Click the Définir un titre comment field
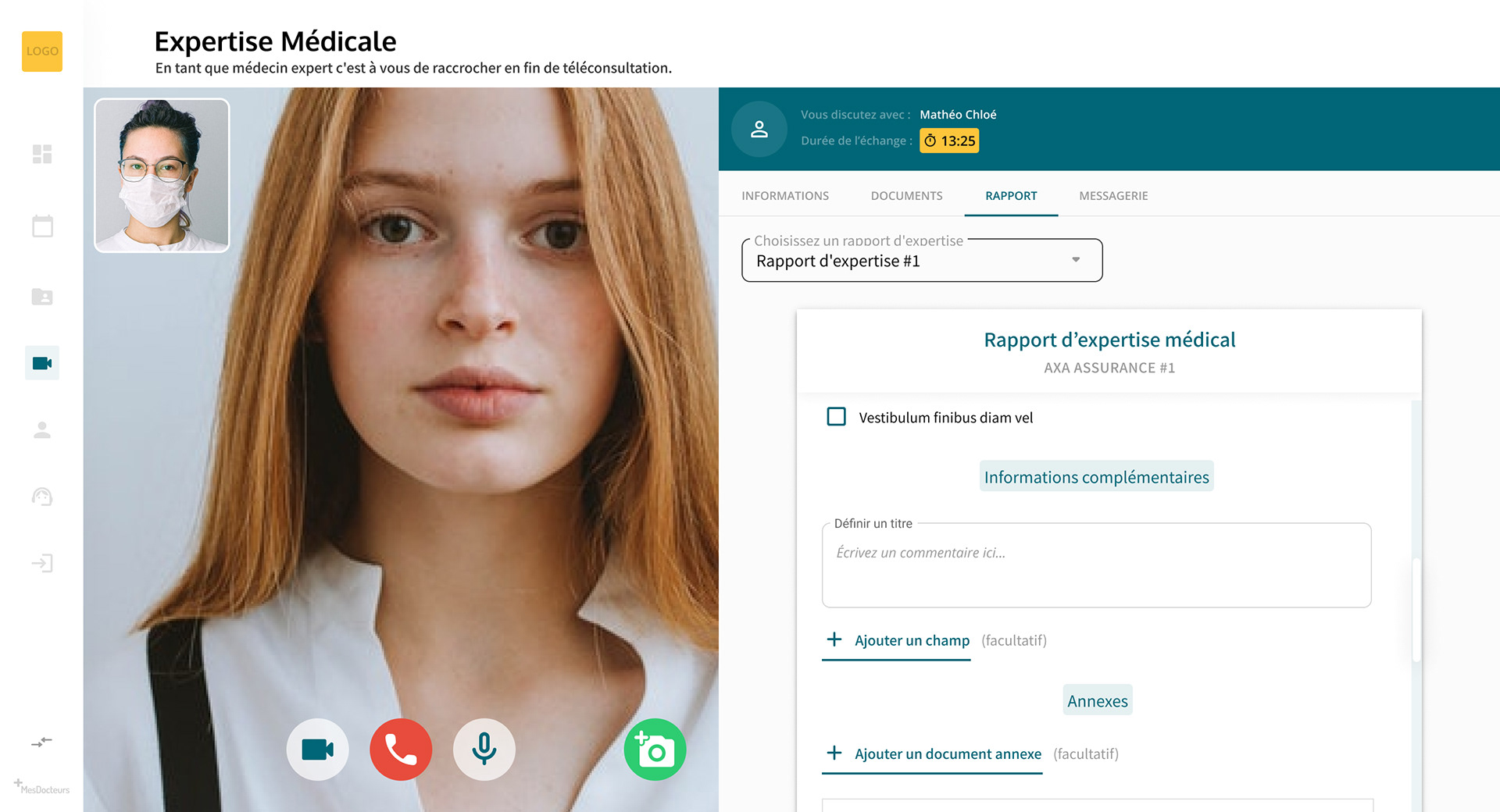The image size is (1500, 812). (1097, 565)
